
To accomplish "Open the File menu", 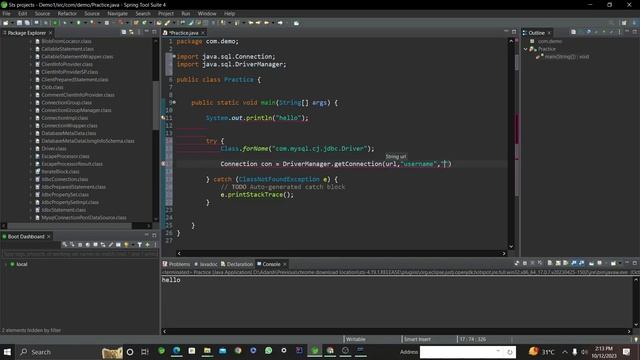I will pyautogui.click(x=7, y=13).
